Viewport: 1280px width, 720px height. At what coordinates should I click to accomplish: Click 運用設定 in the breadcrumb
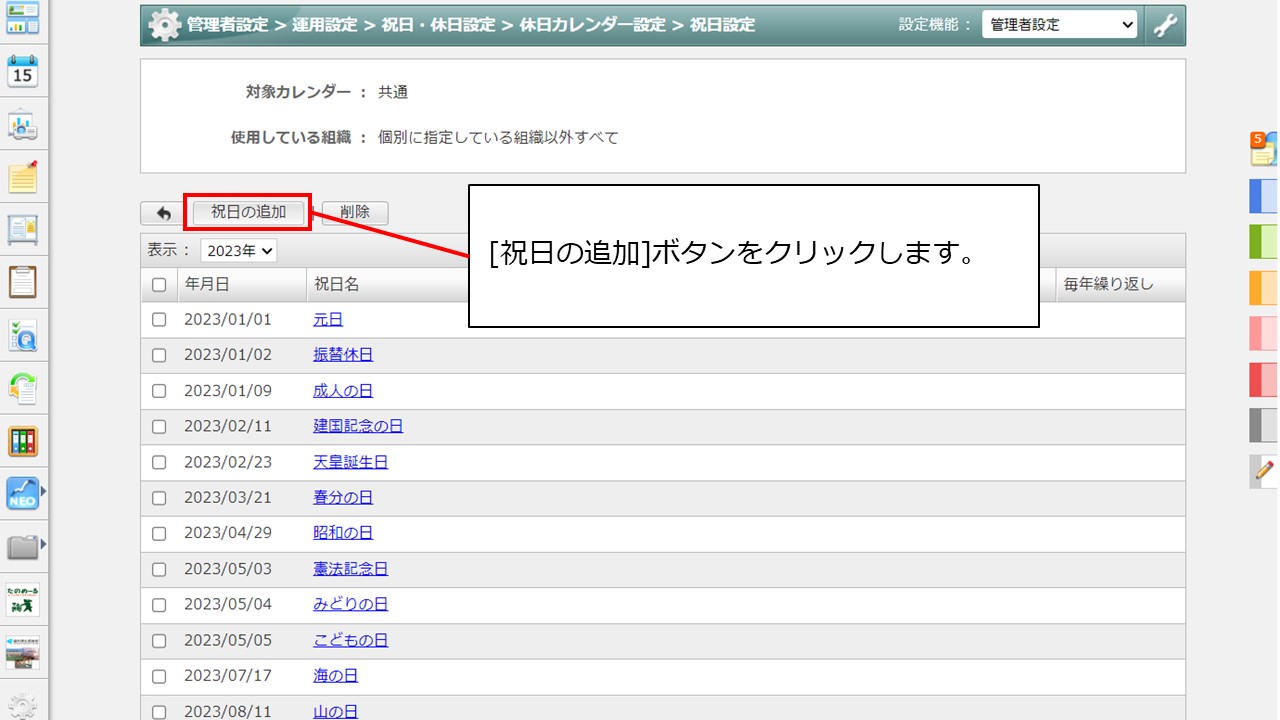coord(324,25)
